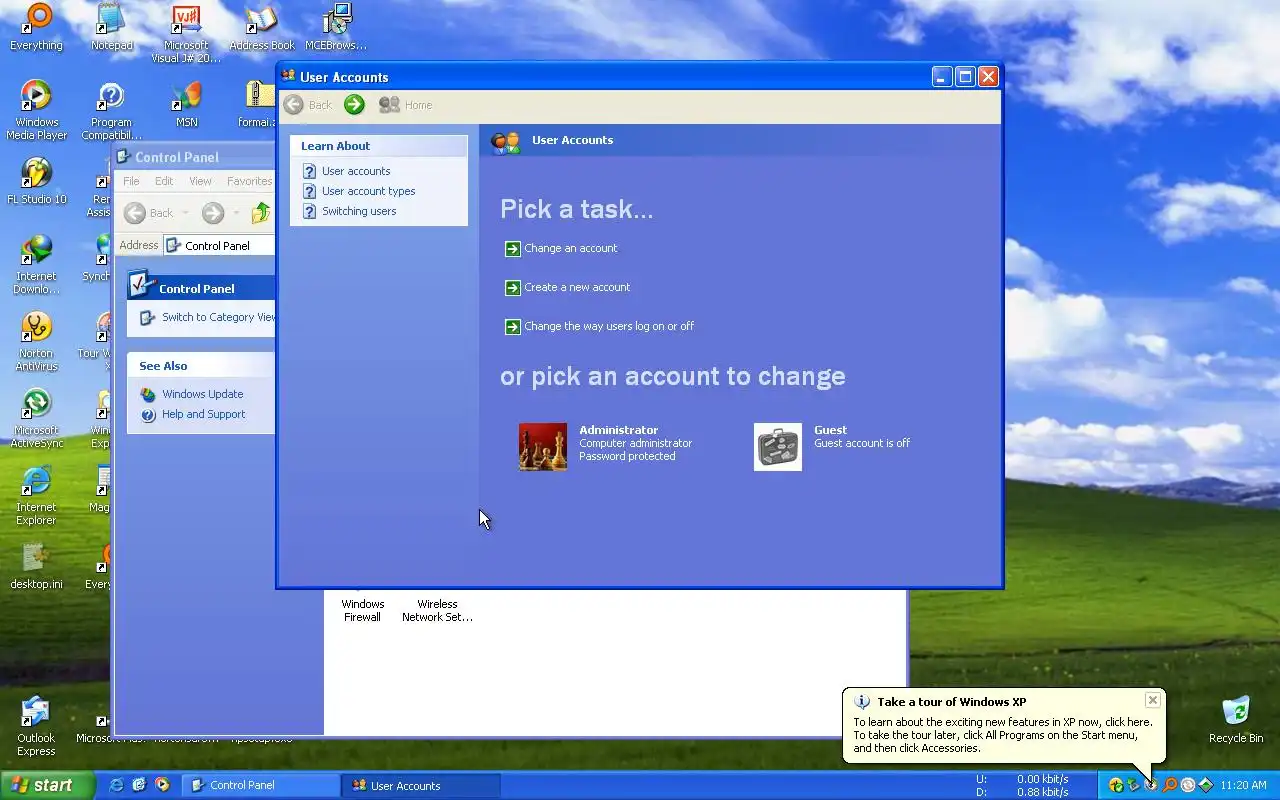Click 'Change the way users log on or off'
The height and width of the screenshot is (800, 1280).
(x=609, y=326)
